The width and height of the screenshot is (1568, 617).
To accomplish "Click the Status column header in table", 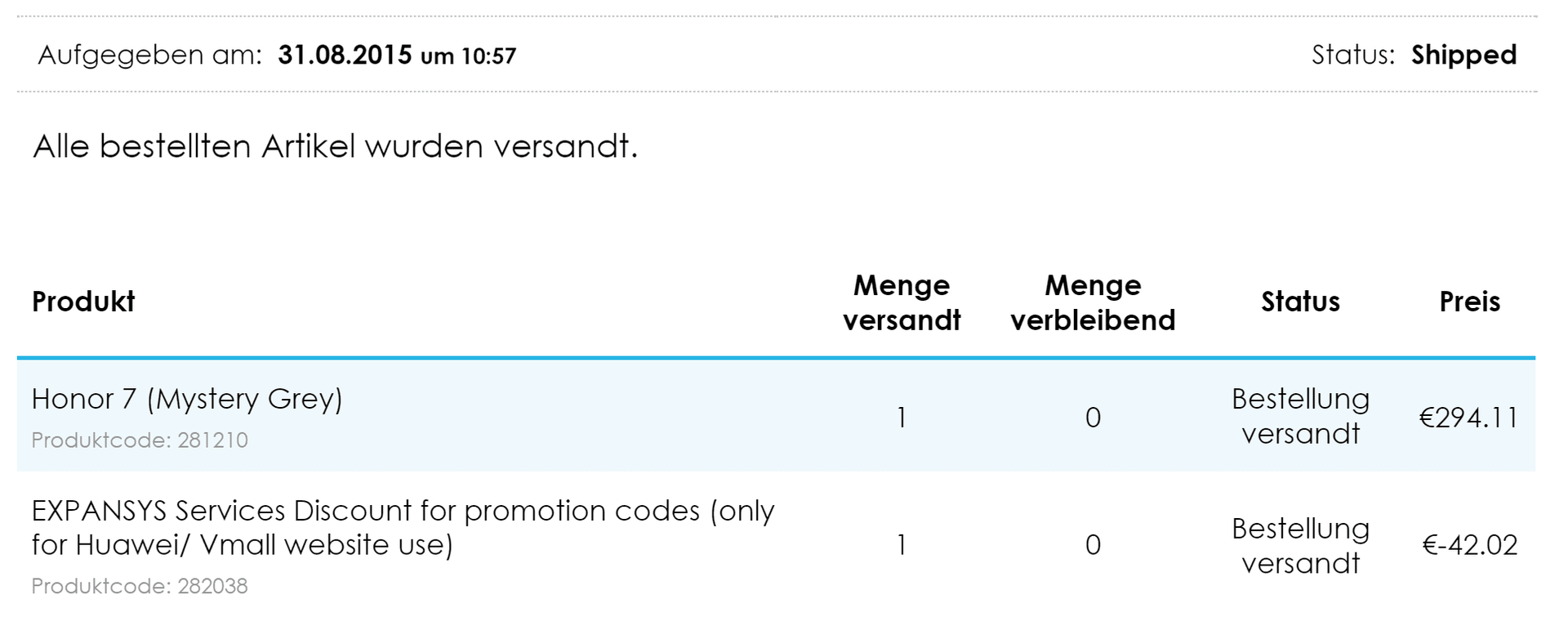I will [x=1300, y=302].
